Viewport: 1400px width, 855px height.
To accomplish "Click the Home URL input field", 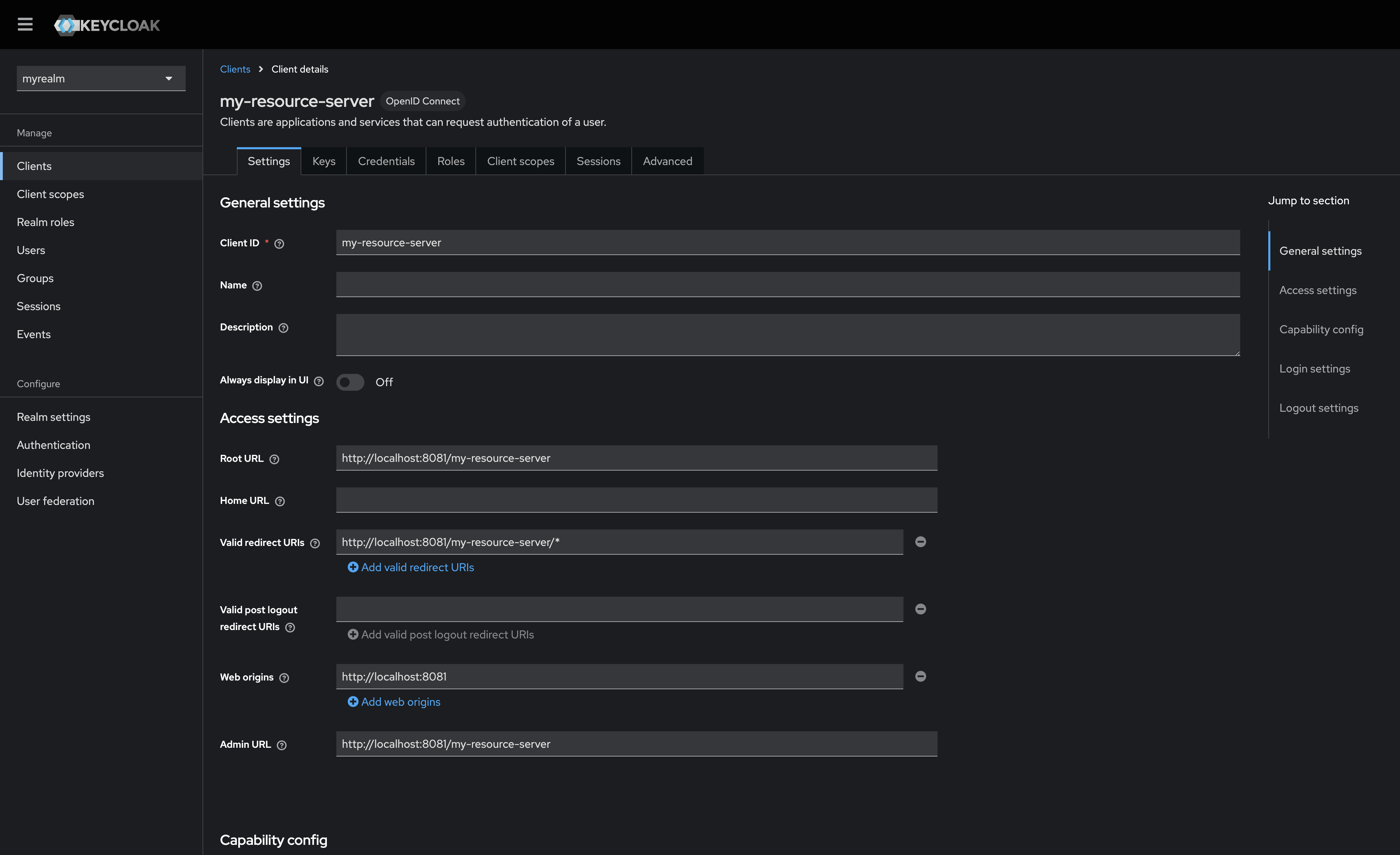I will [x=636, y=500].
